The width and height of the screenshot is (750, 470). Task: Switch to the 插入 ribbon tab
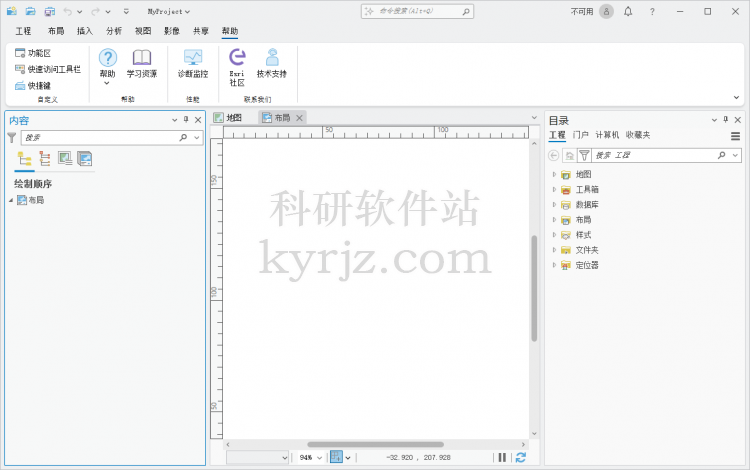click(85, 31)
